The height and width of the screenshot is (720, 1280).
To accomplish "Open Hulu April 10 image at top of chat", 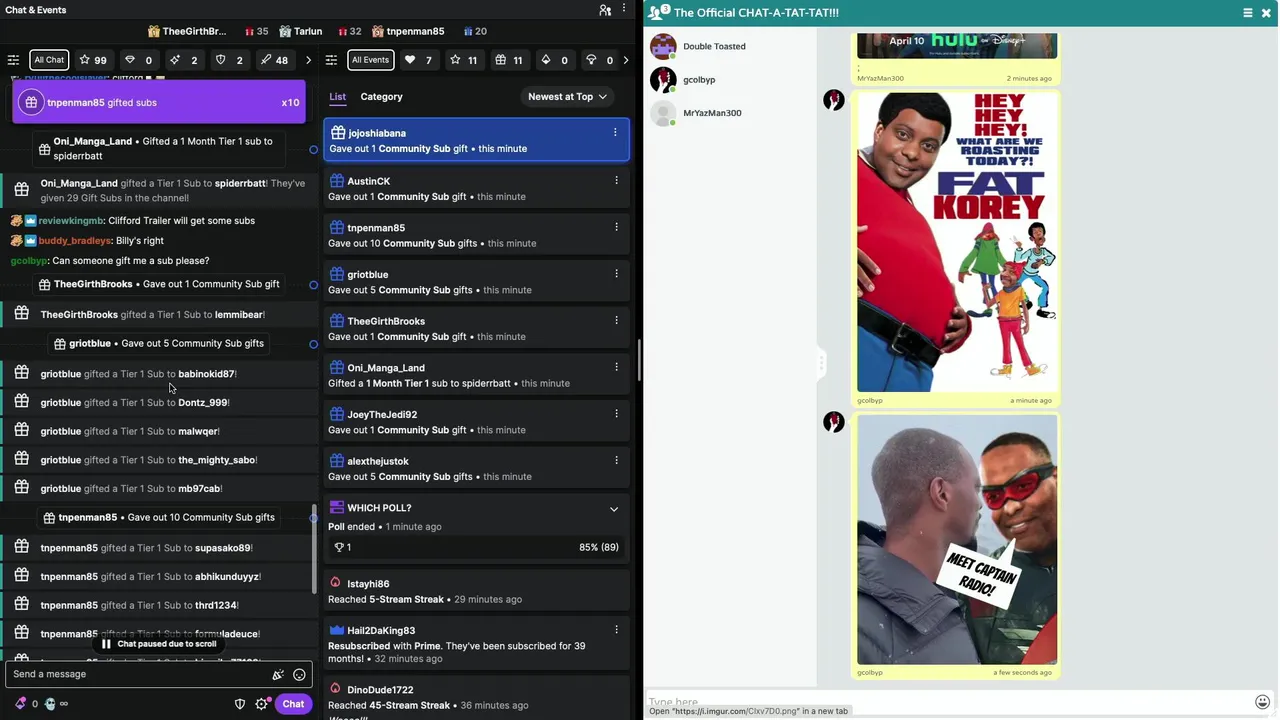I will point(957,45).
